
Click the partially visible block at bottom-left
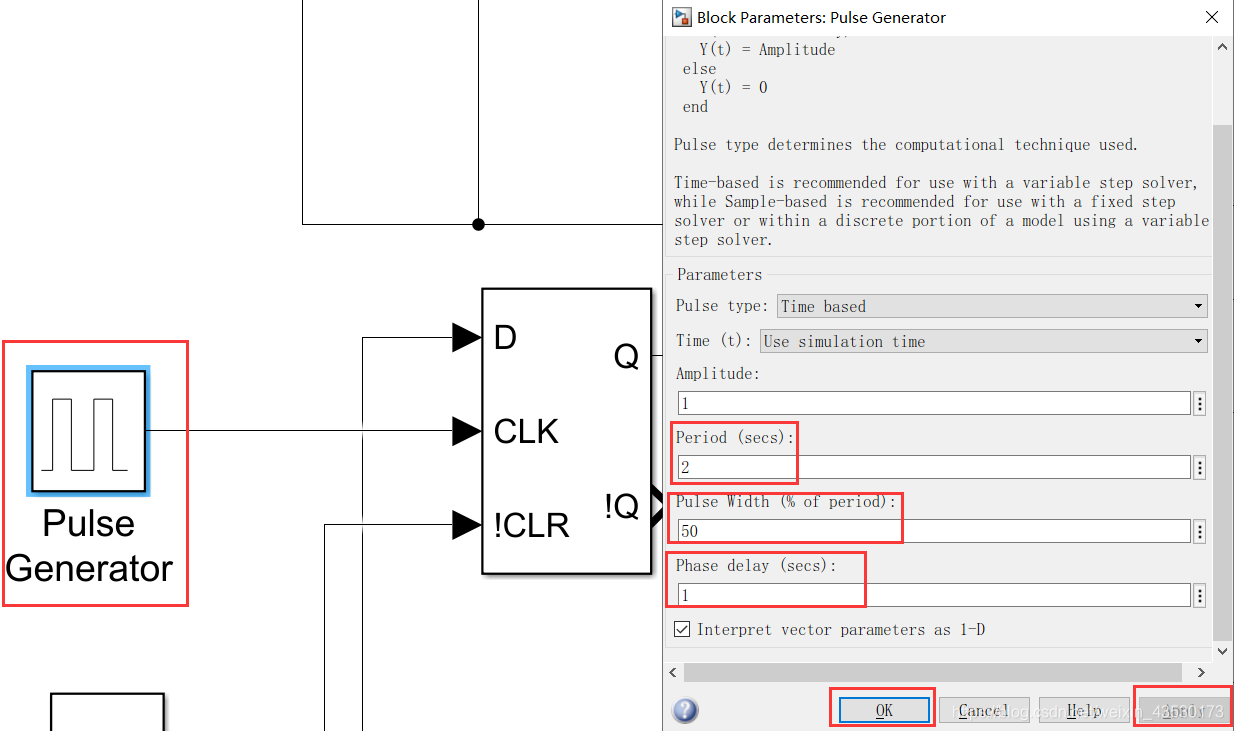[107, 712]
